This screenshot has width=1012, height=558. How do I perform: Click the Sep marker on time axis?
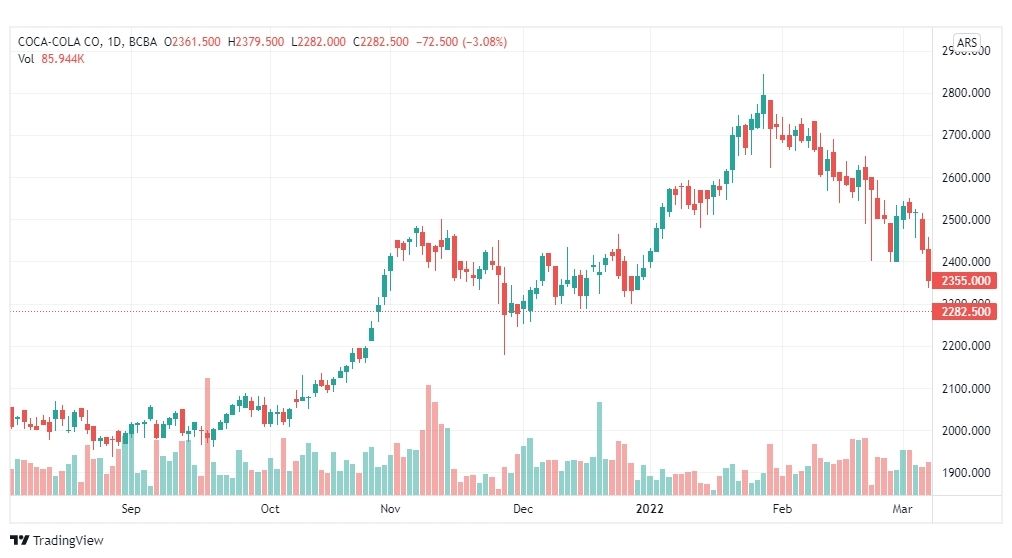[x=131, y=509]
